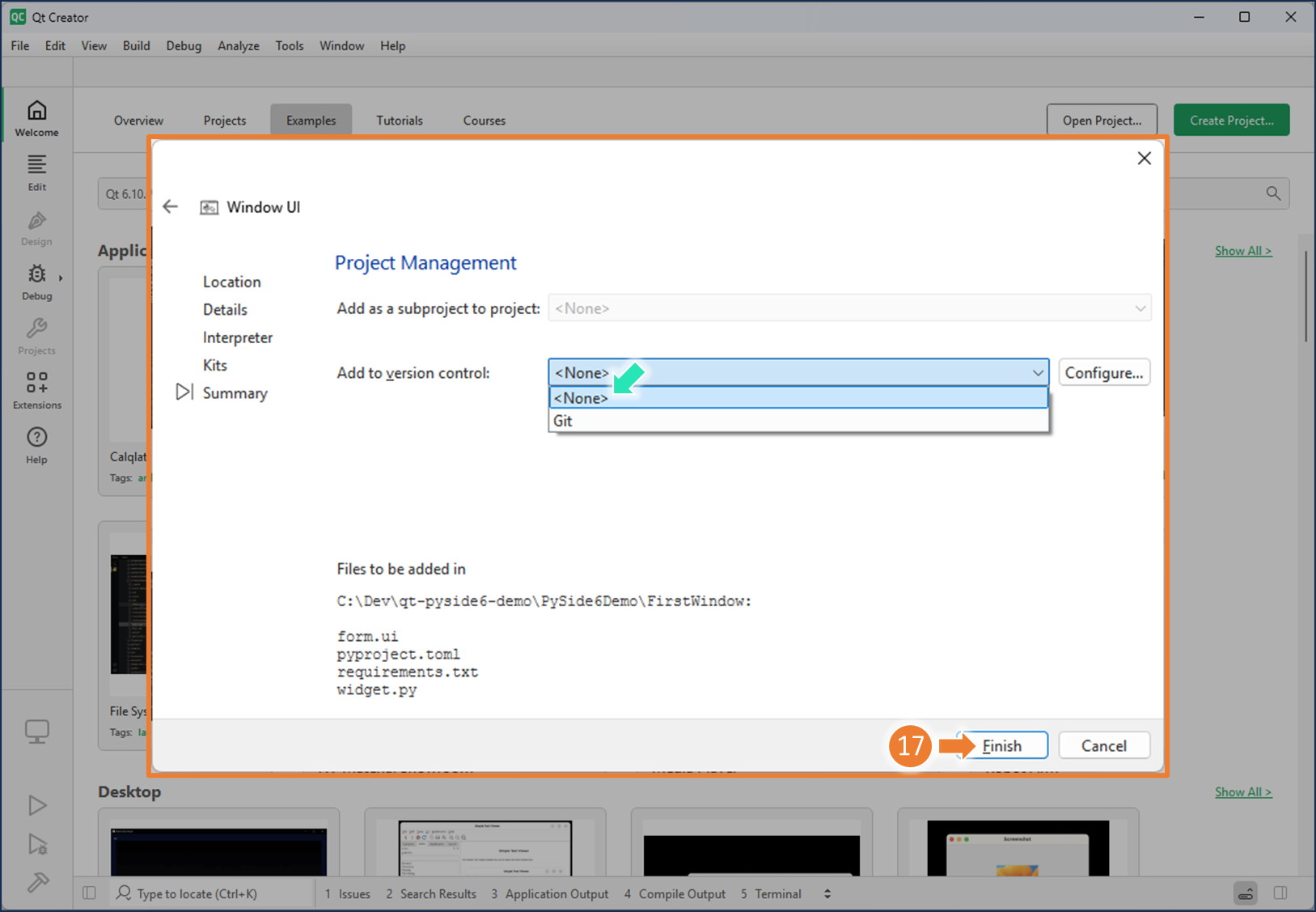Click the Create Project... button
The height and width of the screenshot is (912, 1316).
(x=1231, y=120)
